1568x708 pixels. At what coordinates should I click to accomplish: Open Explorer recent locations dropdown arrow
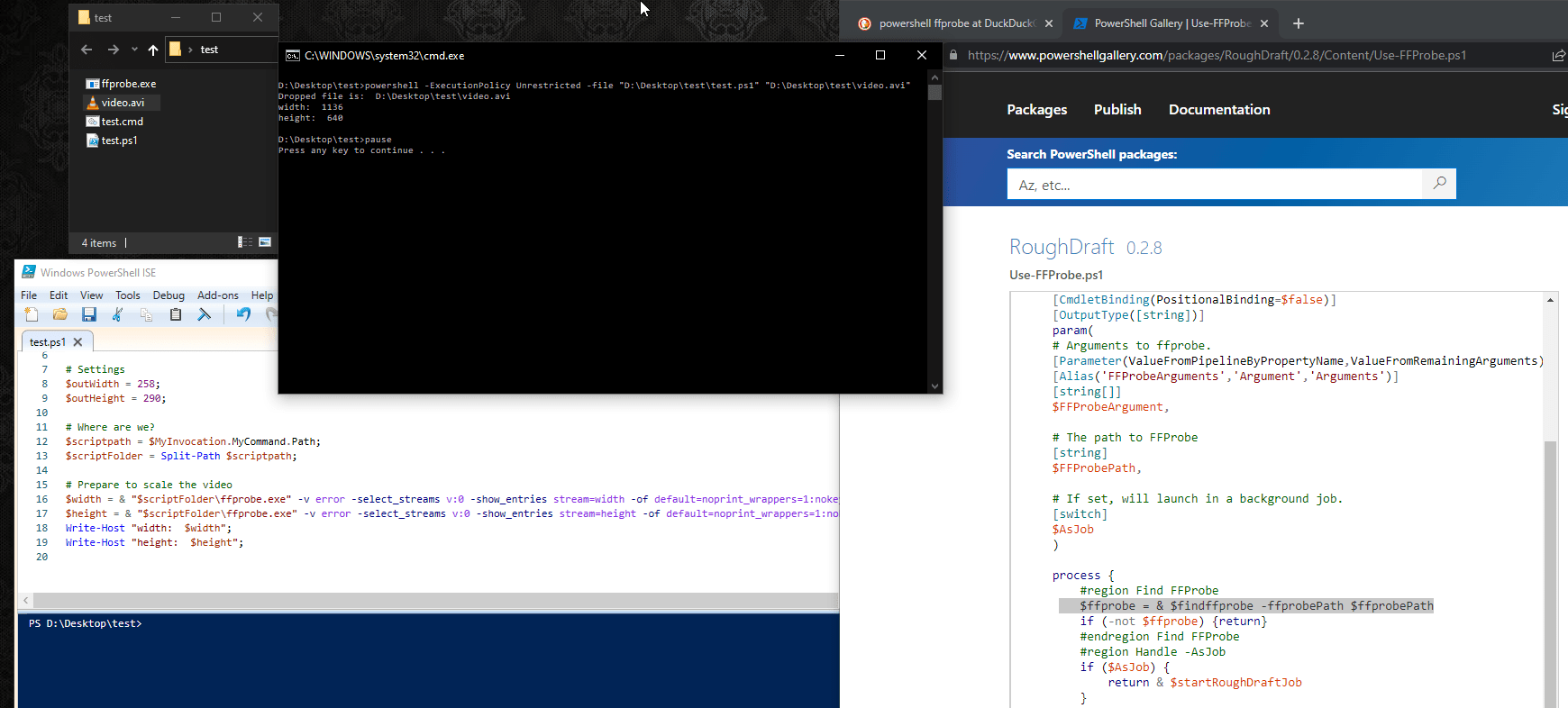(134, 50)
